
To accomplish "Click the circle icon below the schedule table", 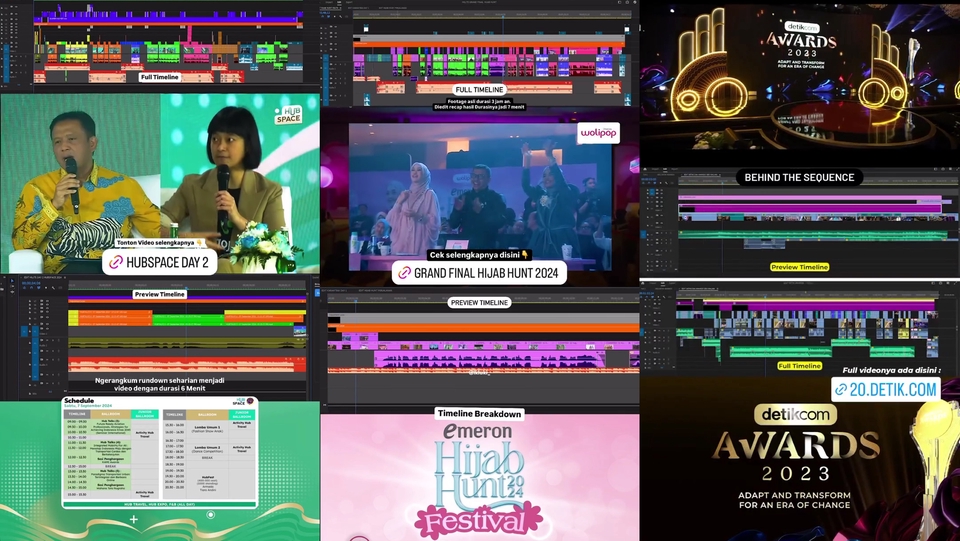I will [211, 515].
